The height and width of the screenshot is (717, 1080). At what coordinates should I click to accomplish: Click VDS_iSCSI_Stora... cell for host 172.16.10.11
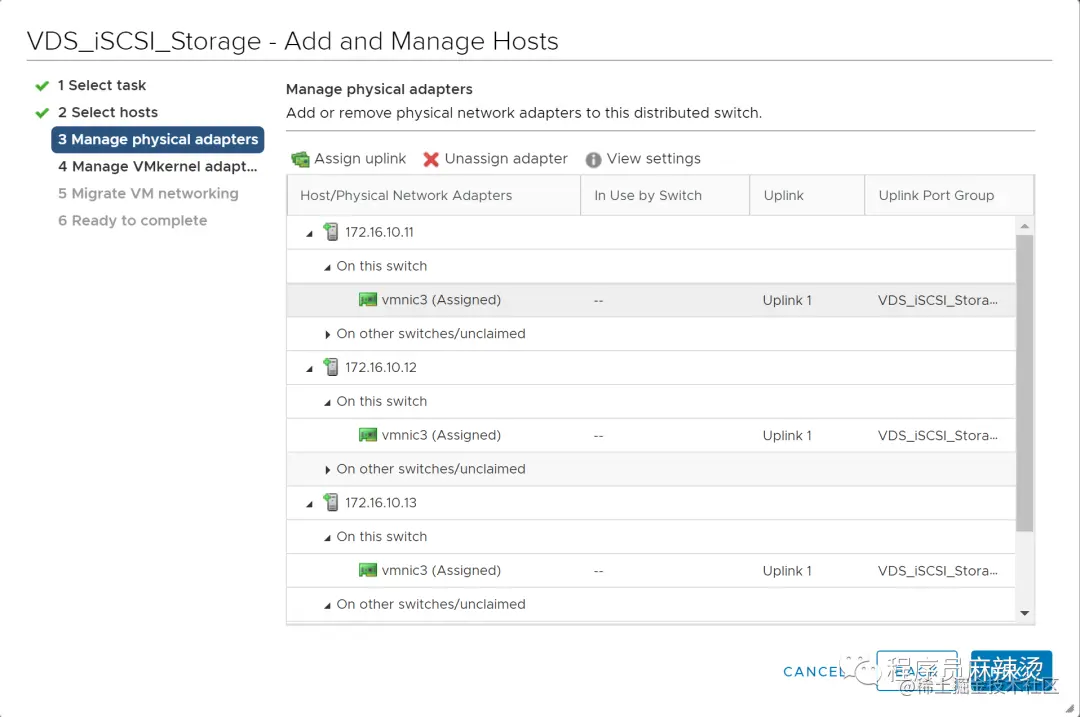click(x=937, y=300)
